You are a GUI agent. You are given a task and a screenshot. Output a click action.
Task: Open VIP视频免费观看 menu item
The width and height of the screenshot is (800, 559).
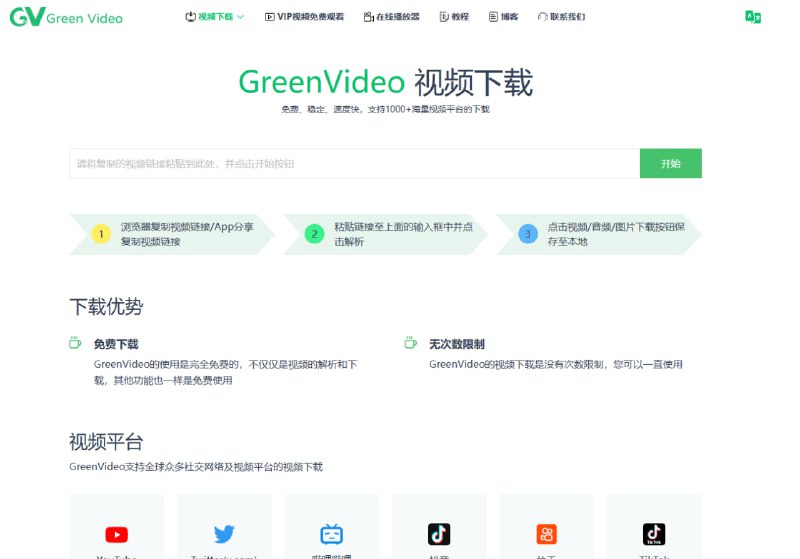click(x=304, y=17)
